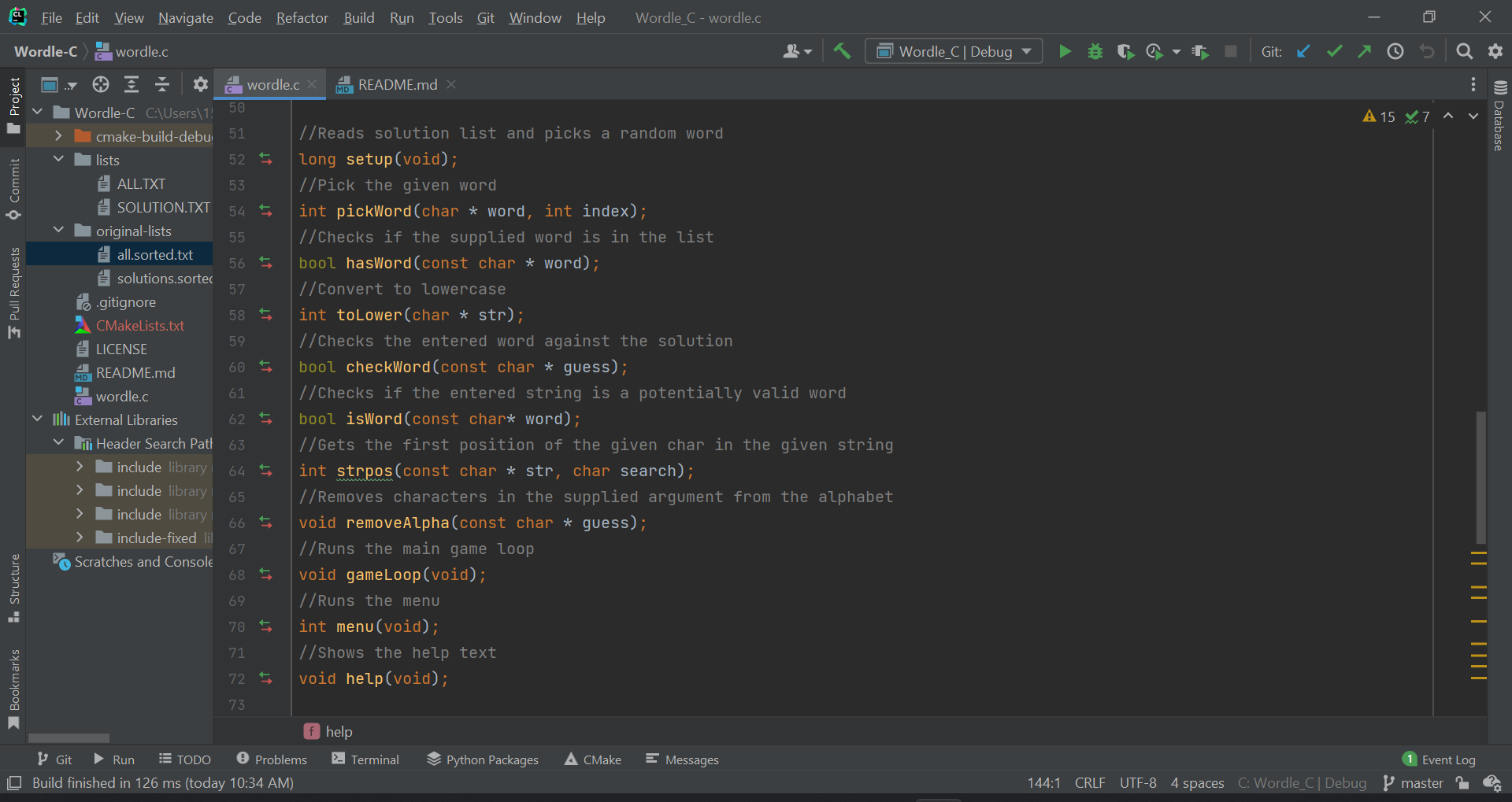Open the Refactor menu
Viewport: 1512px width, 802px height.
(x=302, y=17)
